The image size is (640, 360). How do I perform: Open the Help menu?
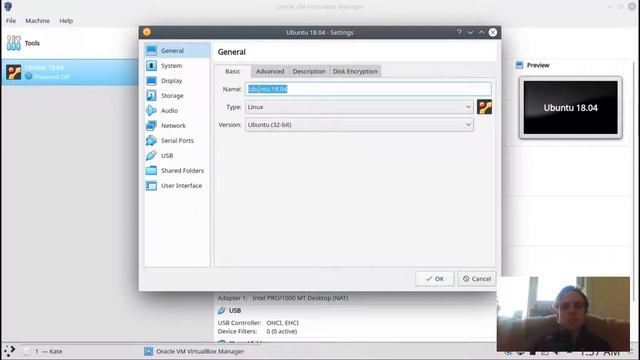coord(66,20)
